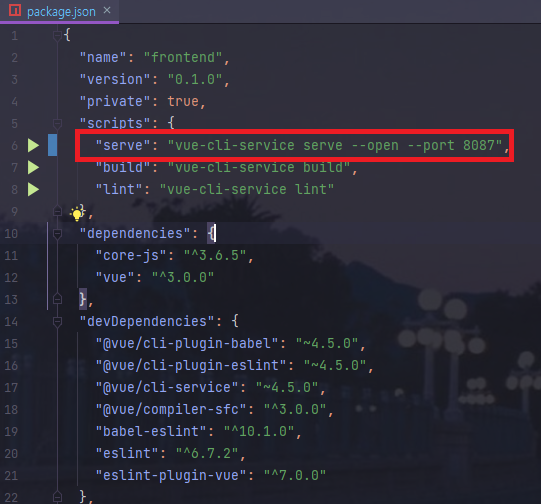Collapse the dependencies block fold marker on line 10

click(57, 234)
